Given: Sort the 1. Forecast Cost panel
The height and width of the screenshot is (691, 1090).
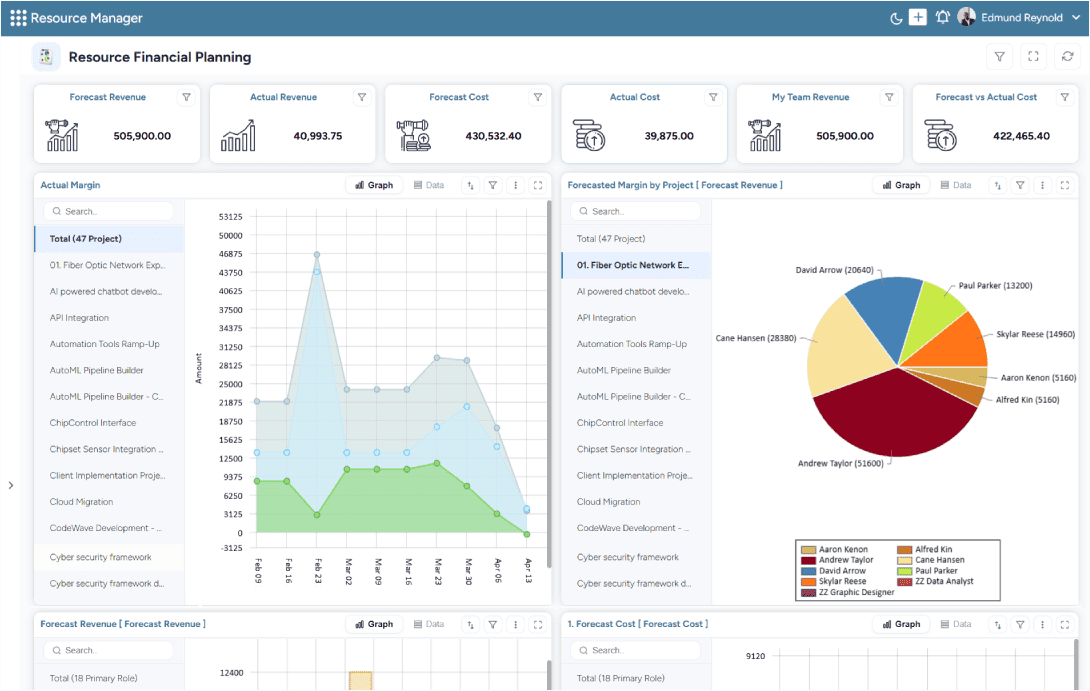Looking at the screenshot, I should (x=998, y=625).
